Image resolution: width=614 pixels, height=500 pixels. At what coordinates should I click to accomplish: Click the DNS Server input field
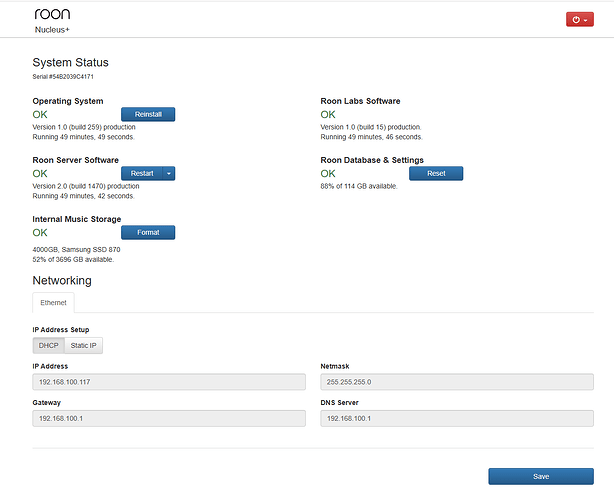457,419
